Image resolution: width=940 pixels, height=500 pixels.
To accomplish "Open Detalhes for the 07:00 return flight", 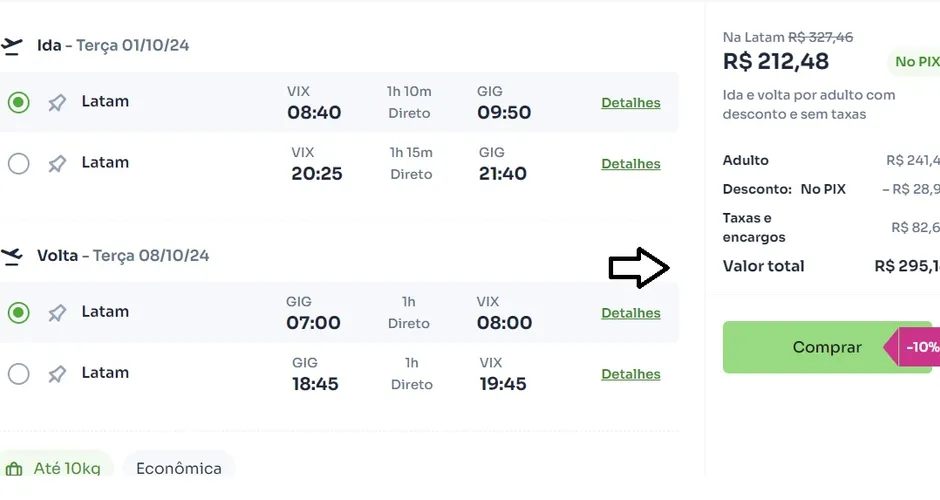I will tap(631, 314).
